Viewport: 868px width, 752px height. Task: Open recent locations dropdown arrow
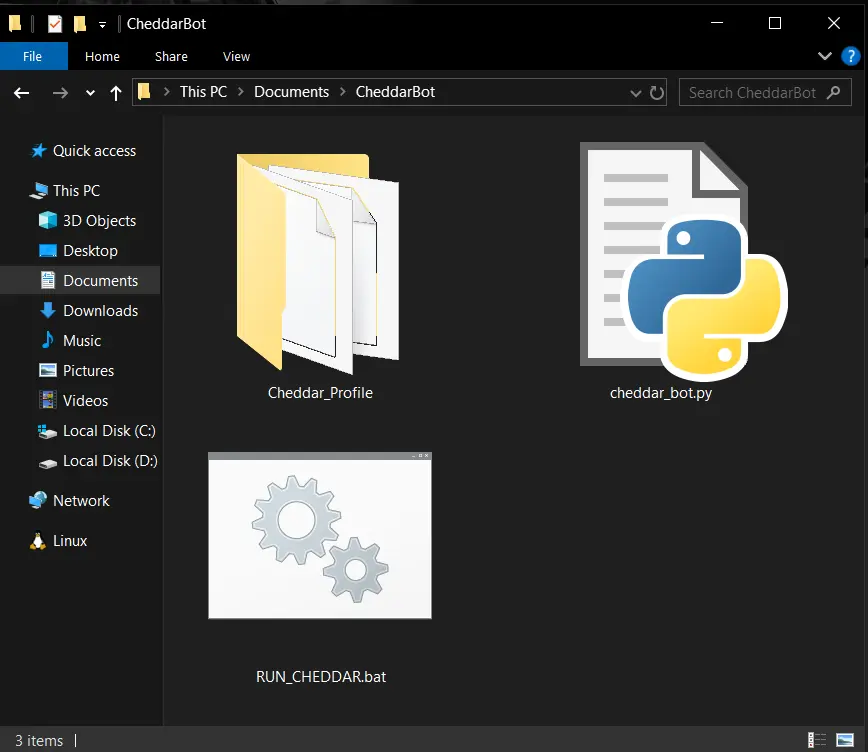click(x=90, y=92)
